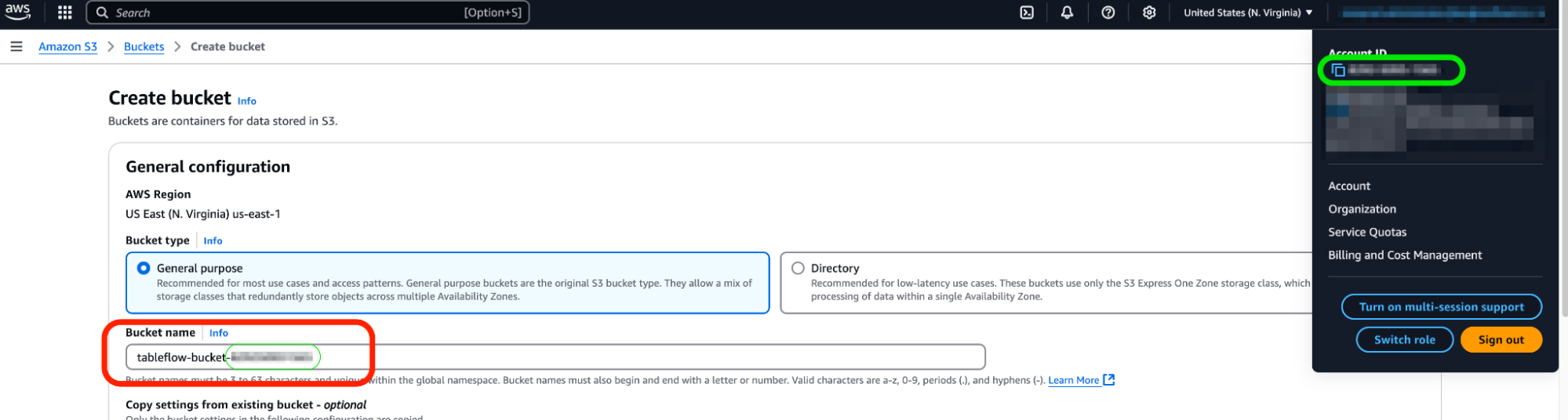Viewport: 1568px width, 420px height.
Task: Open the notifications bell icon
Action: click(1067, 13)
